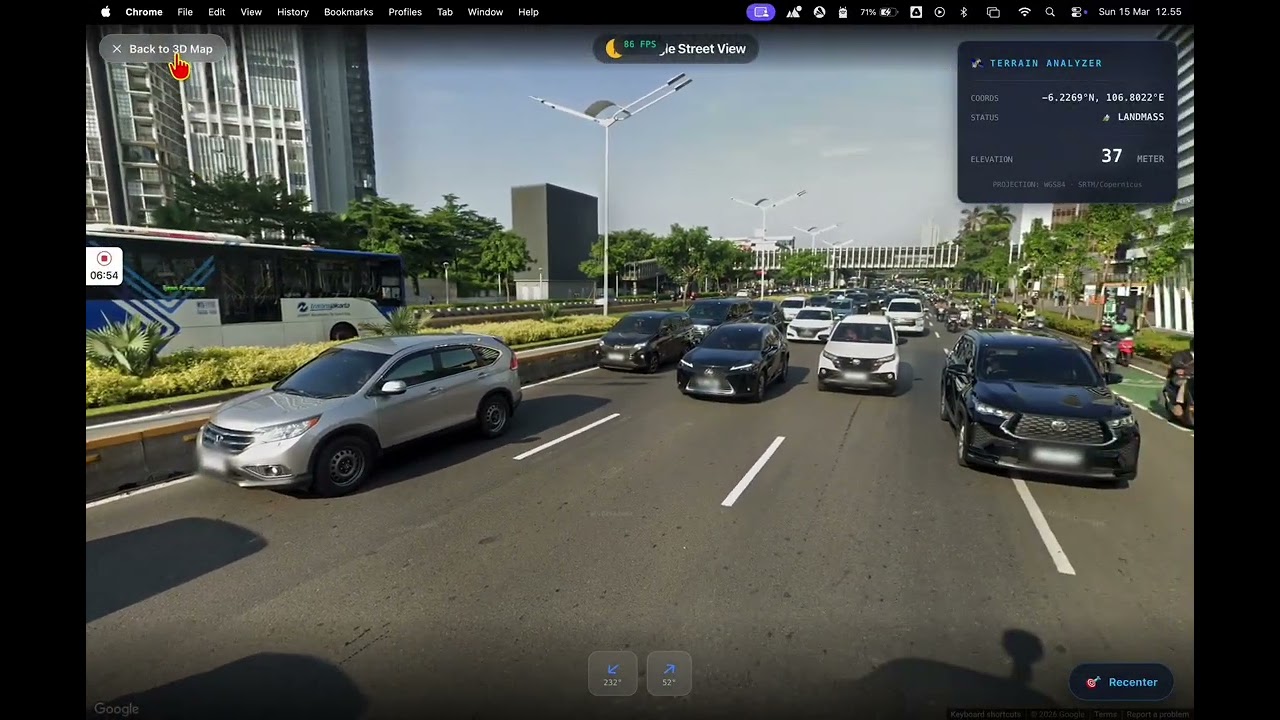Open the Bookmarks menu
This screenshot has width=1280, height=720.
coord(349,12)
